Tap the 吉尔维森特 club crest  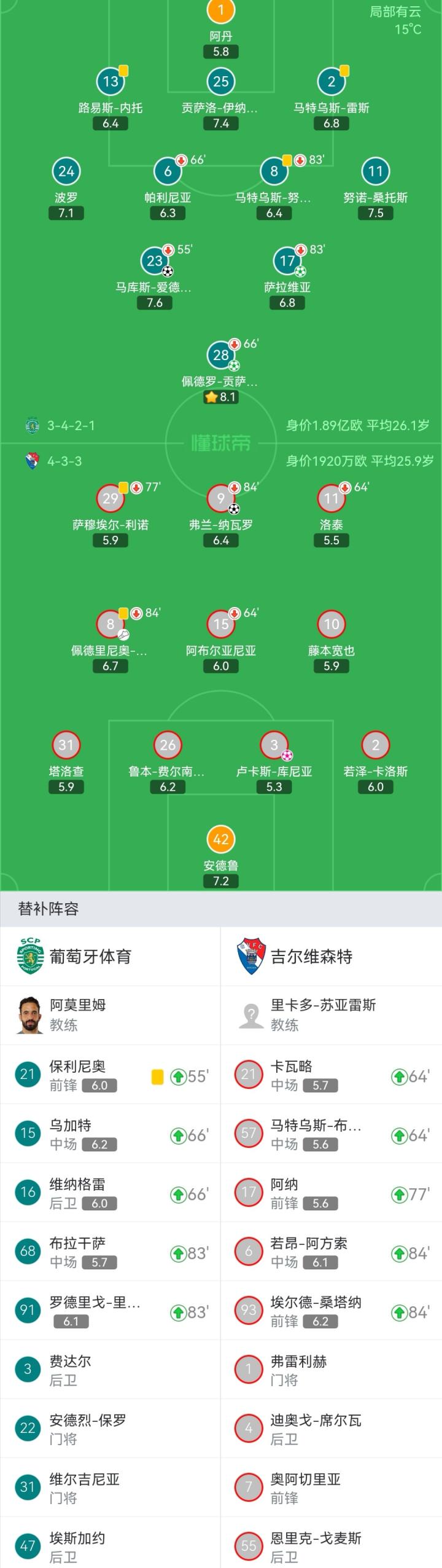click(250, 956)
